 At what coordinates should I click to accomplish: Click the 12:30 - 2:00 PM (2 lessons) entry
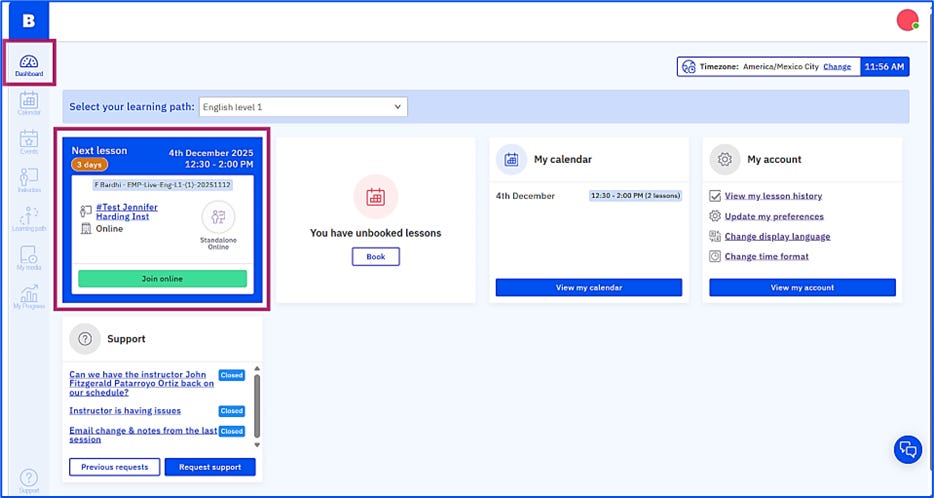click(636, 195)
